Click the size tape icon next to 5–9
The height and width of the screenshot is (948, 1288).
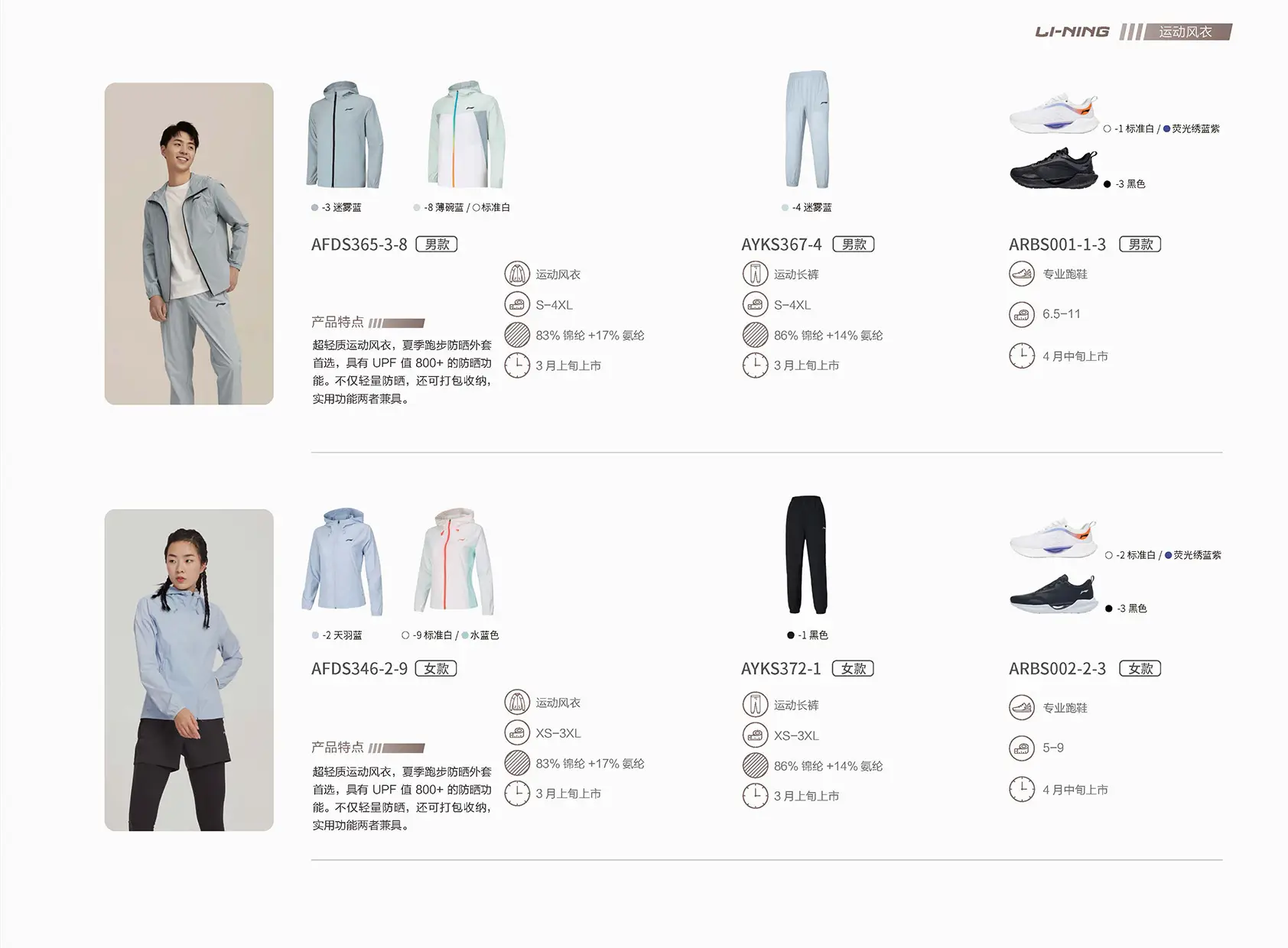1022,748
